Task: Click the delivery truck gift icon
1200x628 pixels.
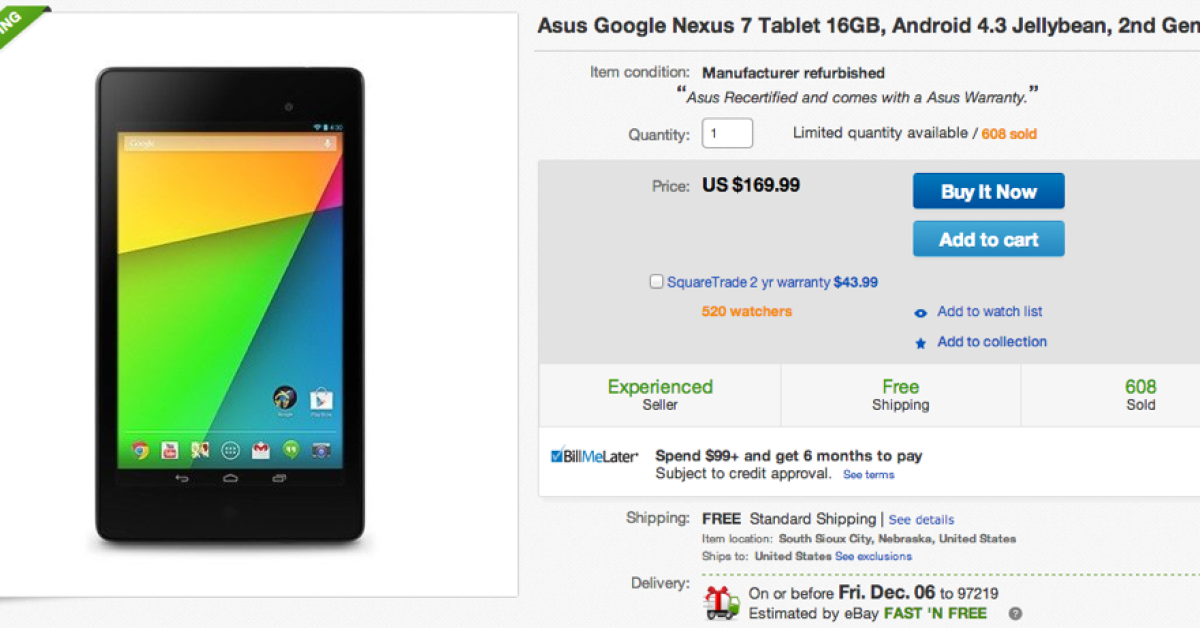Action: [x=722, y=603]
